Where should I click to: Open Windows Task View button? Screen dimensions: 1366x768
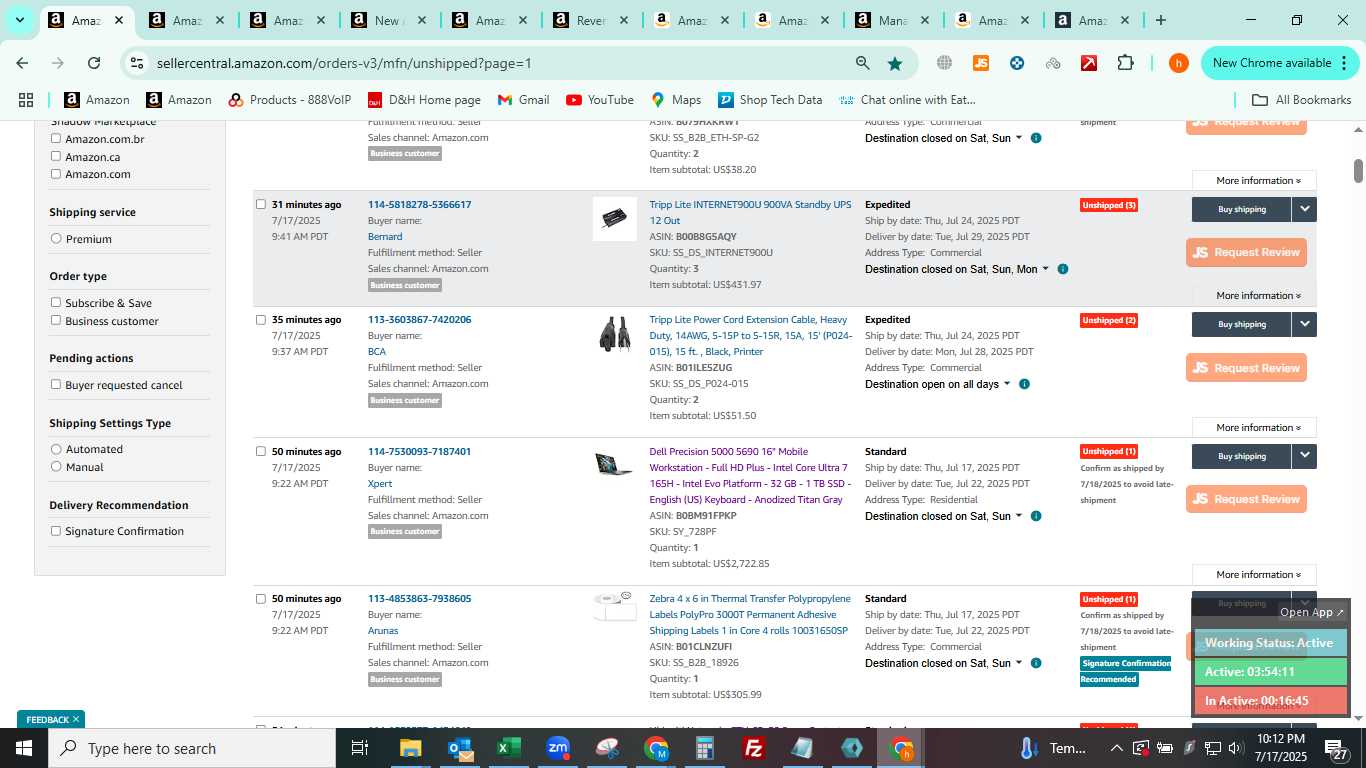pos(360,748)
